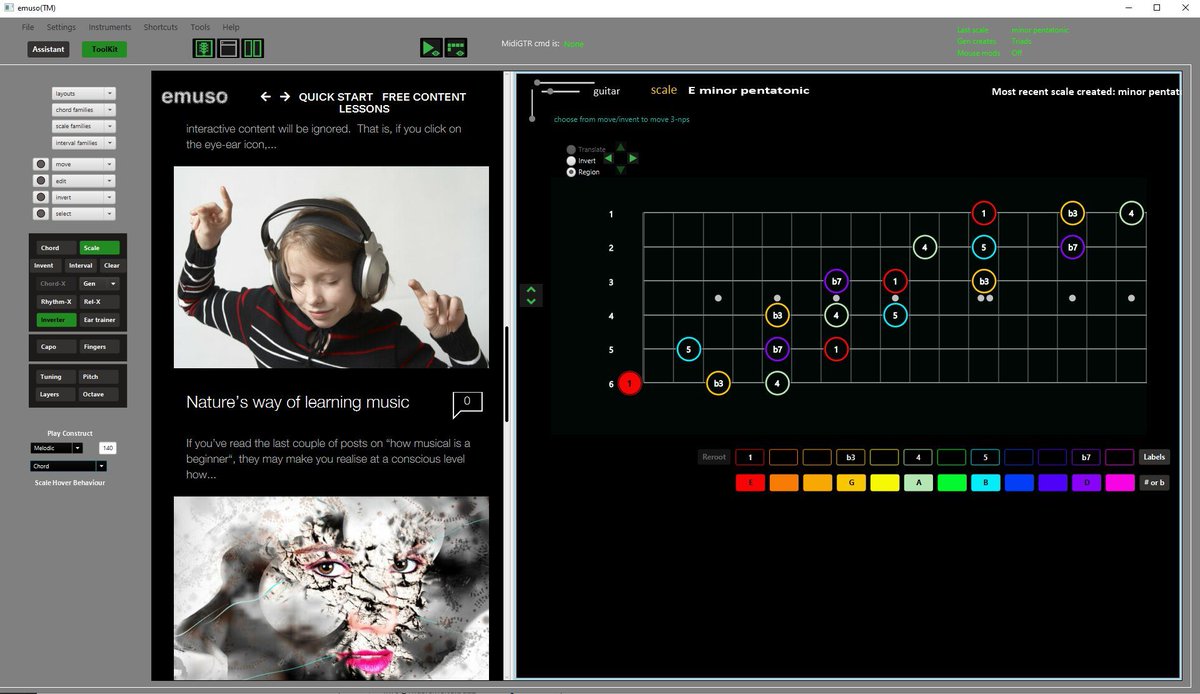This screenshot has width=1200, height=694.
Task: Click the green blocks-with-eye icon
Action: (456, 47)
